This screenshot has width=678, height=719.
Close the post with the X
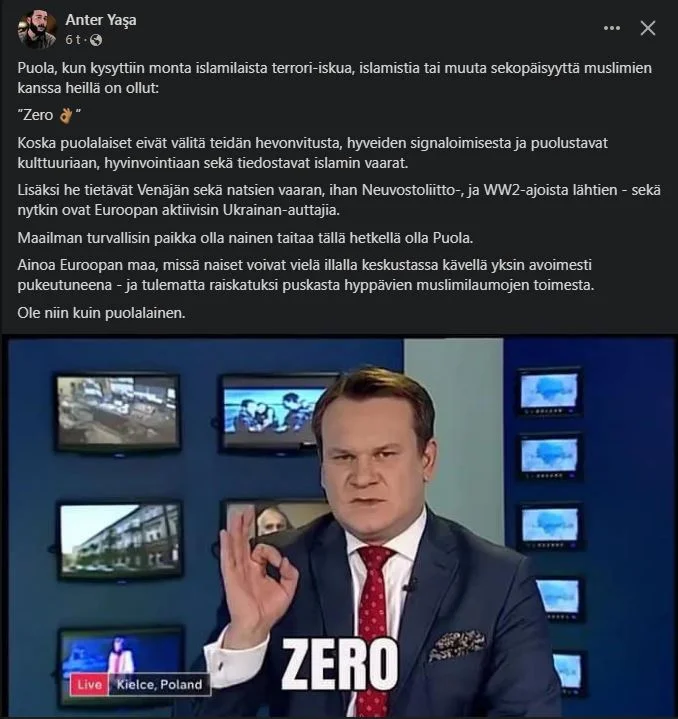(x=648, y=28)
